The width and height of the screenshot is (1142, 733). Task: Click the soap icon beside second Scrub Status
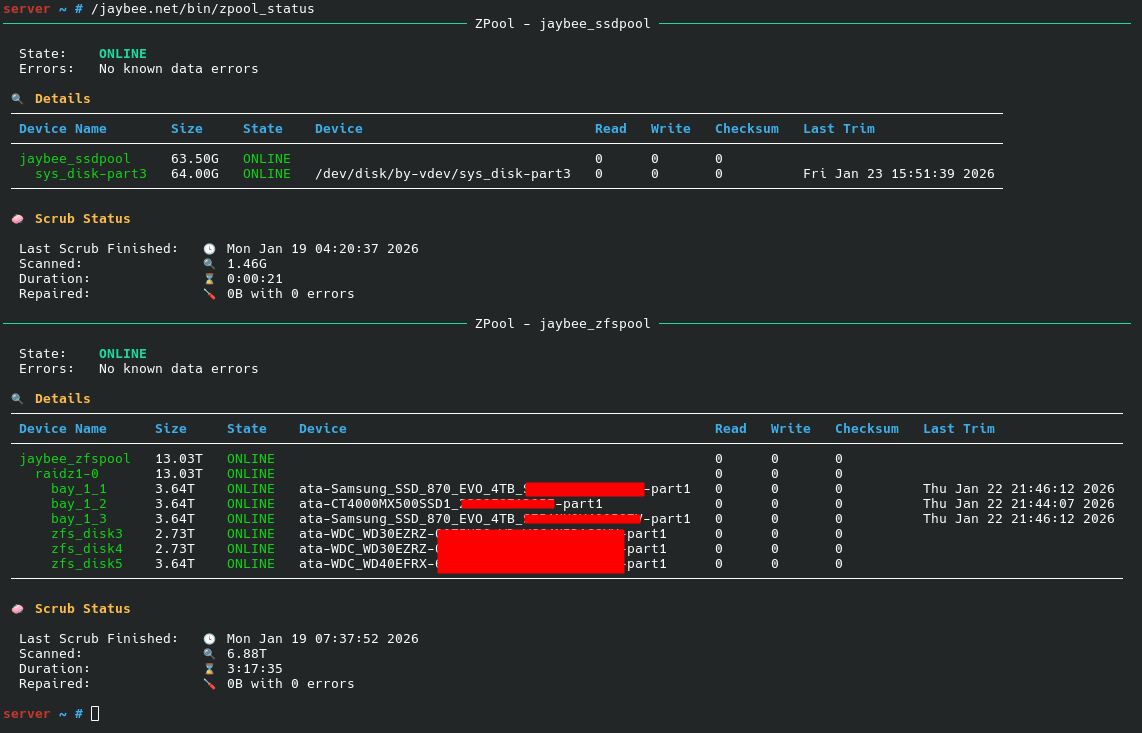coord(17,608)
